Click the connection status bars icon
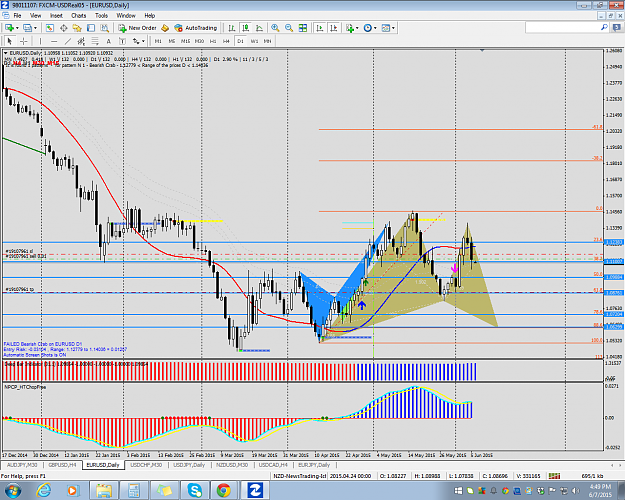Viewport: 625px width, 500px height. [554, 476]
